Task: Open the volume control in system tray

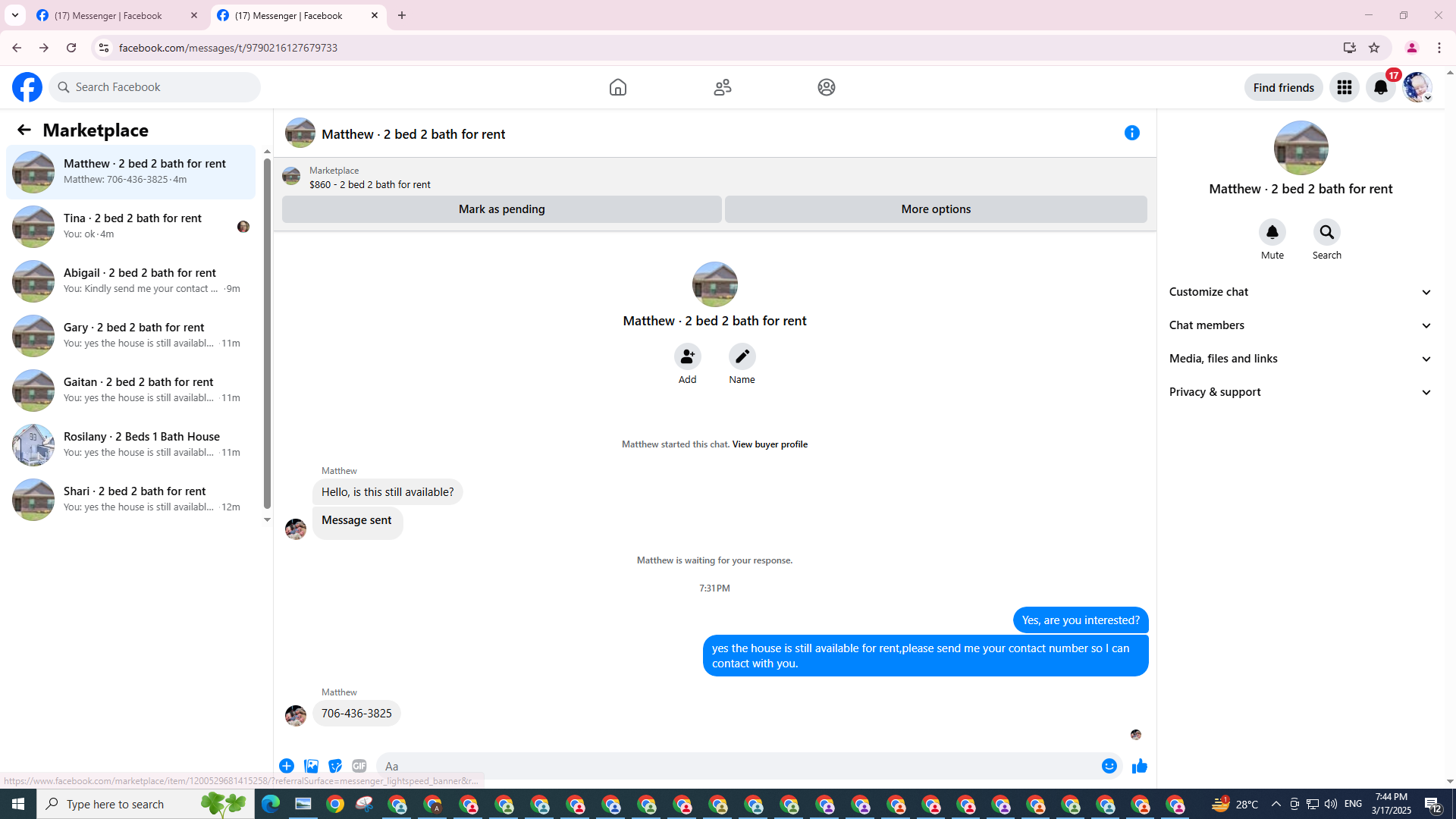Action: [1331, 804]
